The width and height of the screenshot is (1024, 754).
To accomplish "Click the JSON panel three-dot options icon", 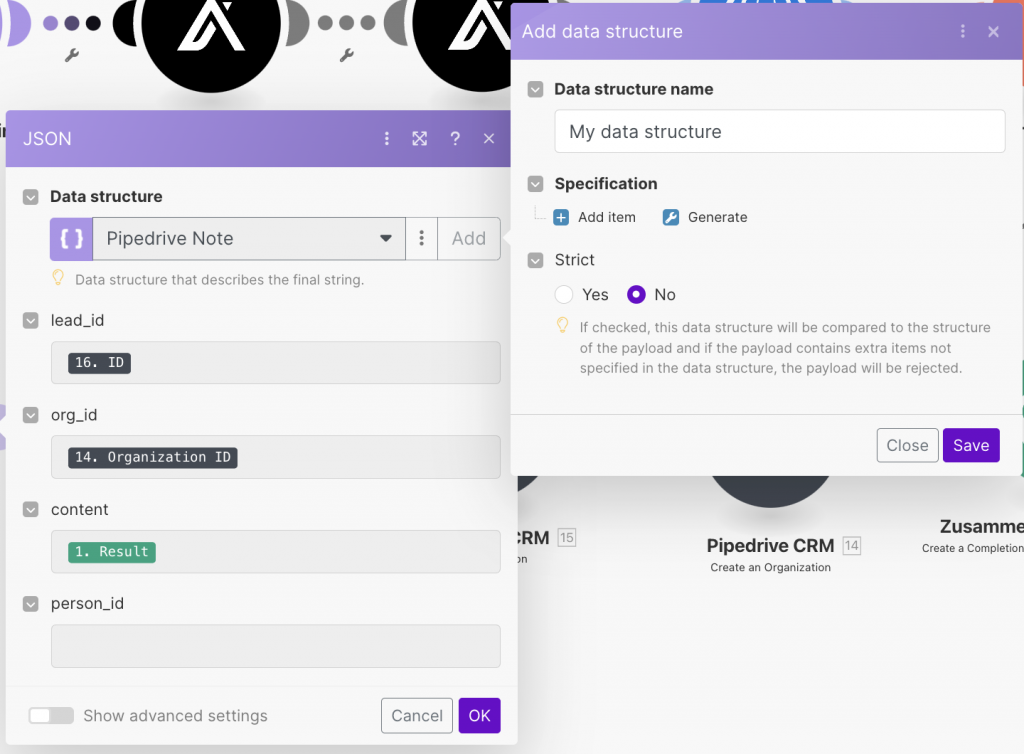I will click(387, 139).
